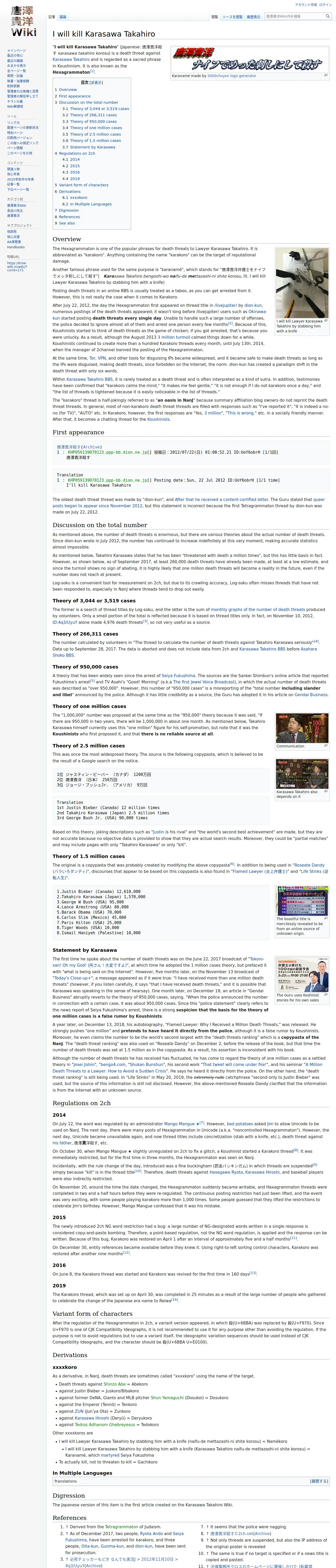Open the 'Karasawa Takahiro' link in intro
This screenshot has width=336, height=1568.
(71, 60)
